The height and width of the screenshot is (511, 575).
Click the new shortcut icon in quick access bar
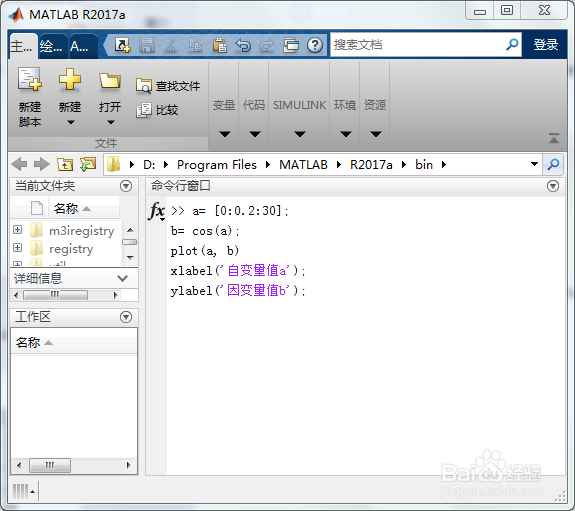click(x=122, y=45)
